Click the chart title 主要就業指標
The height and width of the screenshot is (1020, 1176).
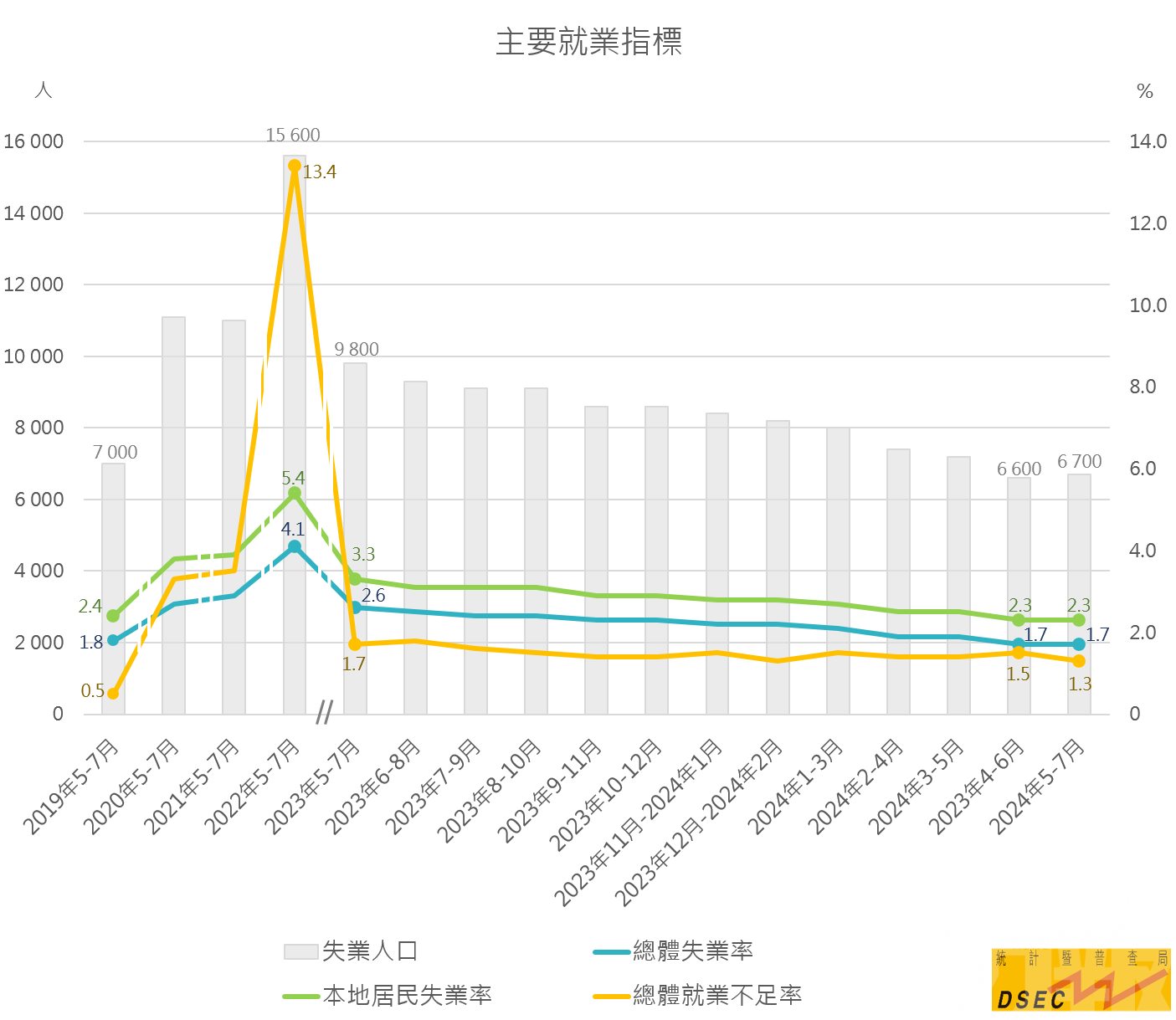point(588,41)
